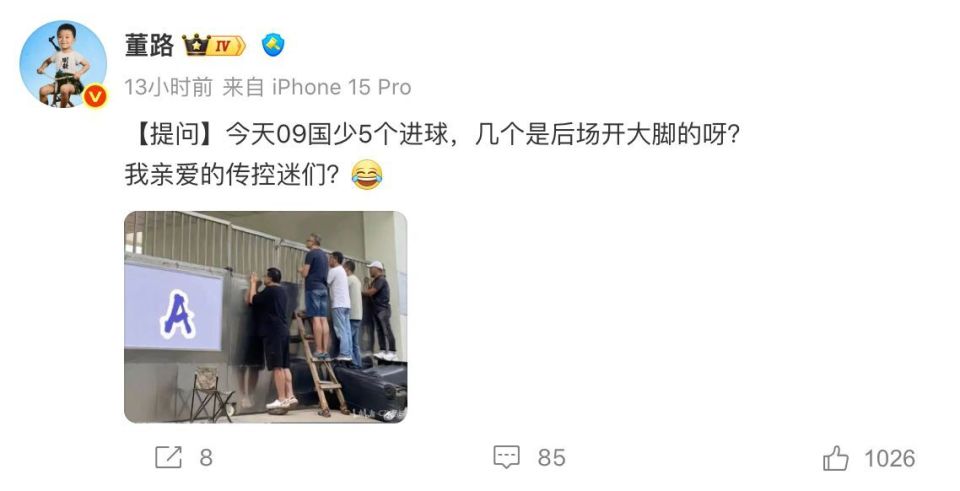Like the post with thumbs-up icon
Viewport: 960px width, 491px height.
836,457
